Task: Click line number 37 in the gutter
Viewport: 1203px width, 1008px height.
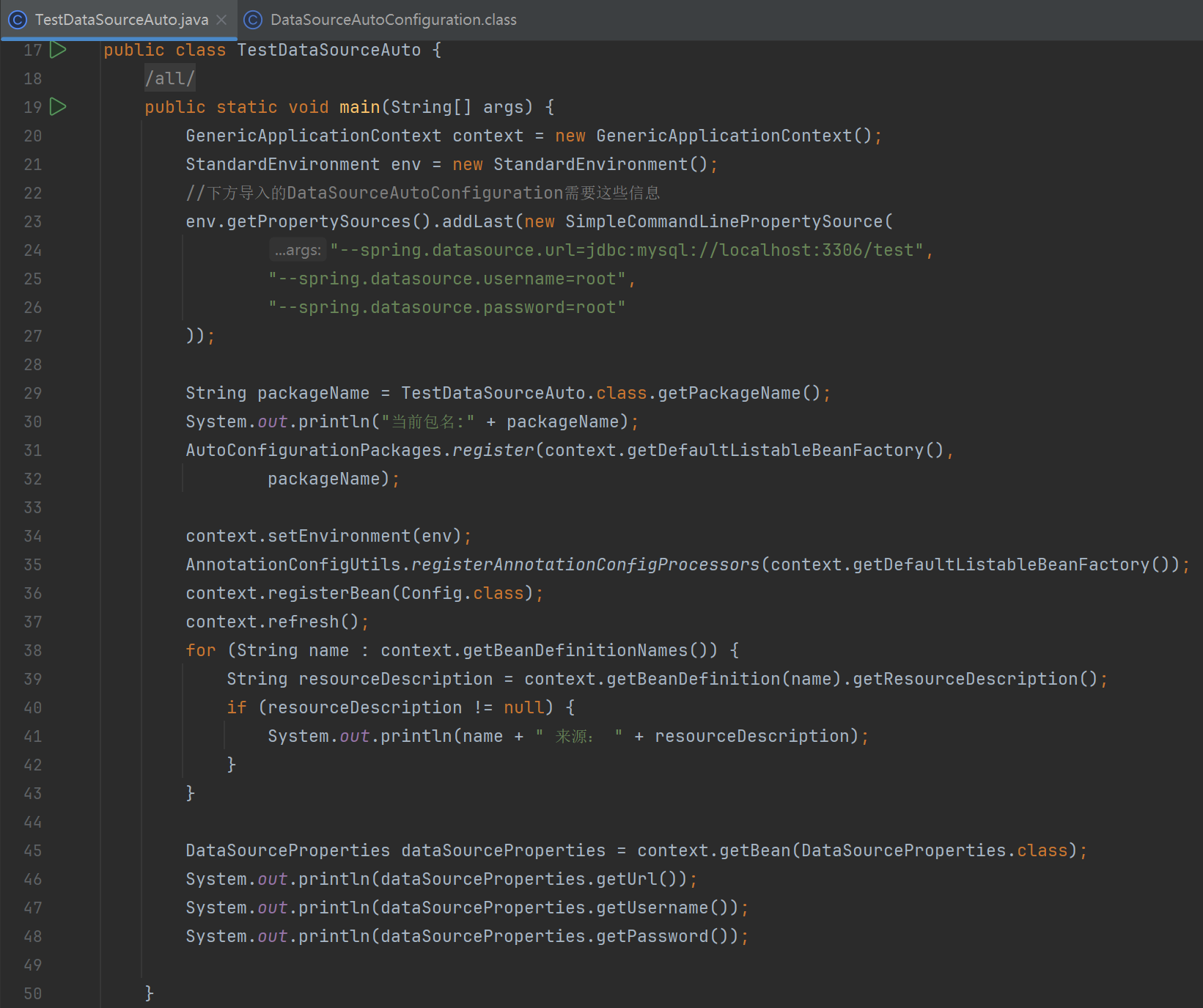Action: (x=33, y=622)
